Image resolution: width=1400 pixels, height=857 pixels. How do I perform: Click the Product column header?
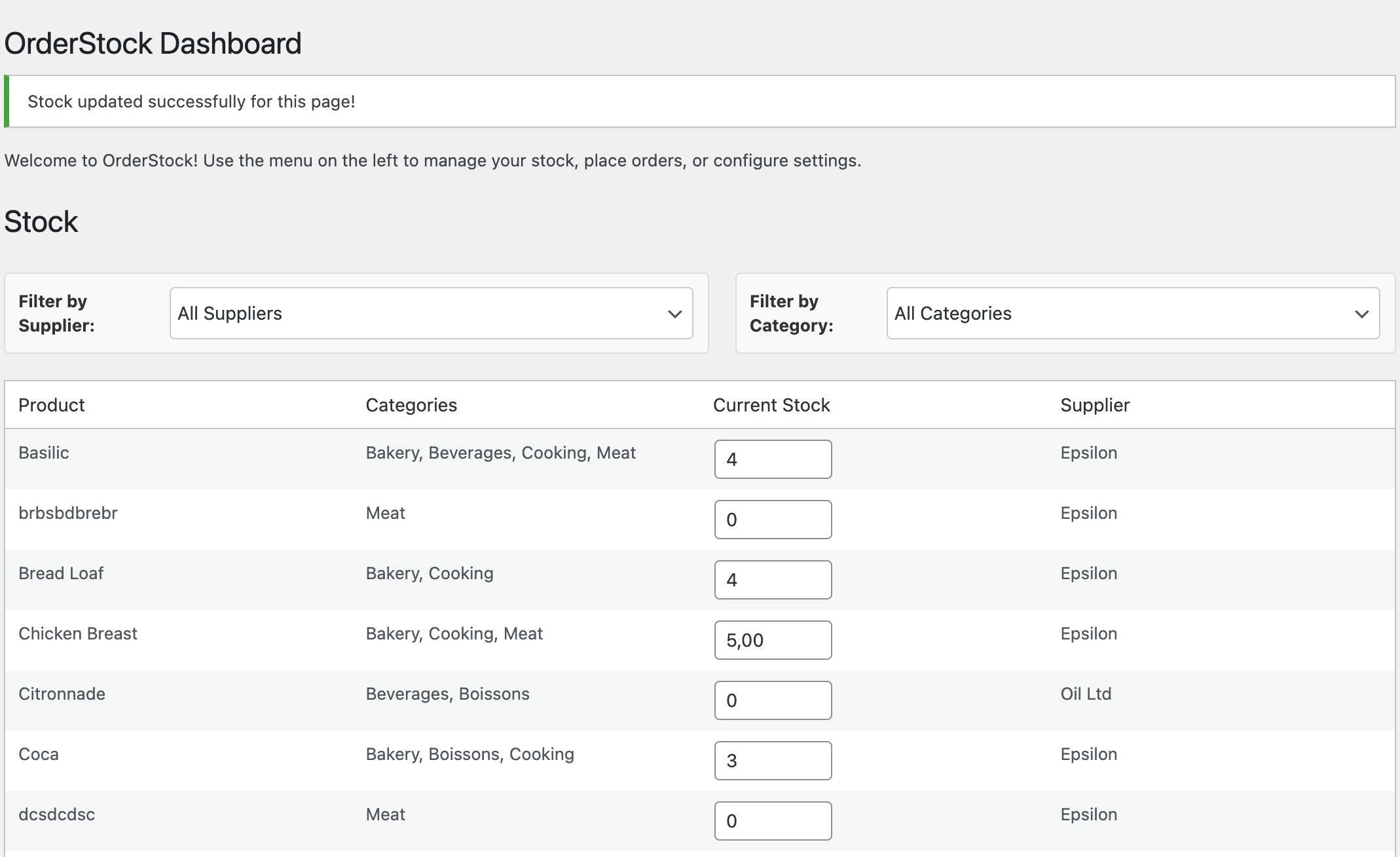click(52, 405)
